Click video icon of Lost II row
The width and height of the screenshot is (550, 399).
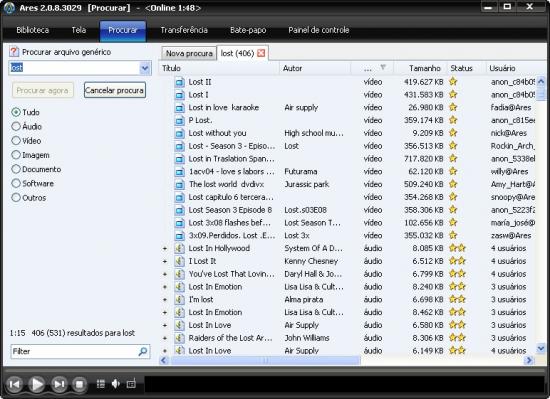coord(179,82)
